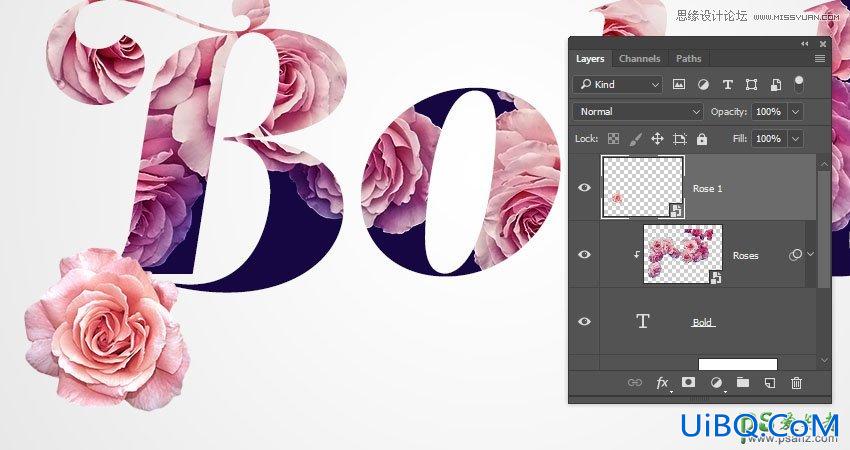Select the Rose 1 layer name
This screenshot has height=450, width=850.
707,189
